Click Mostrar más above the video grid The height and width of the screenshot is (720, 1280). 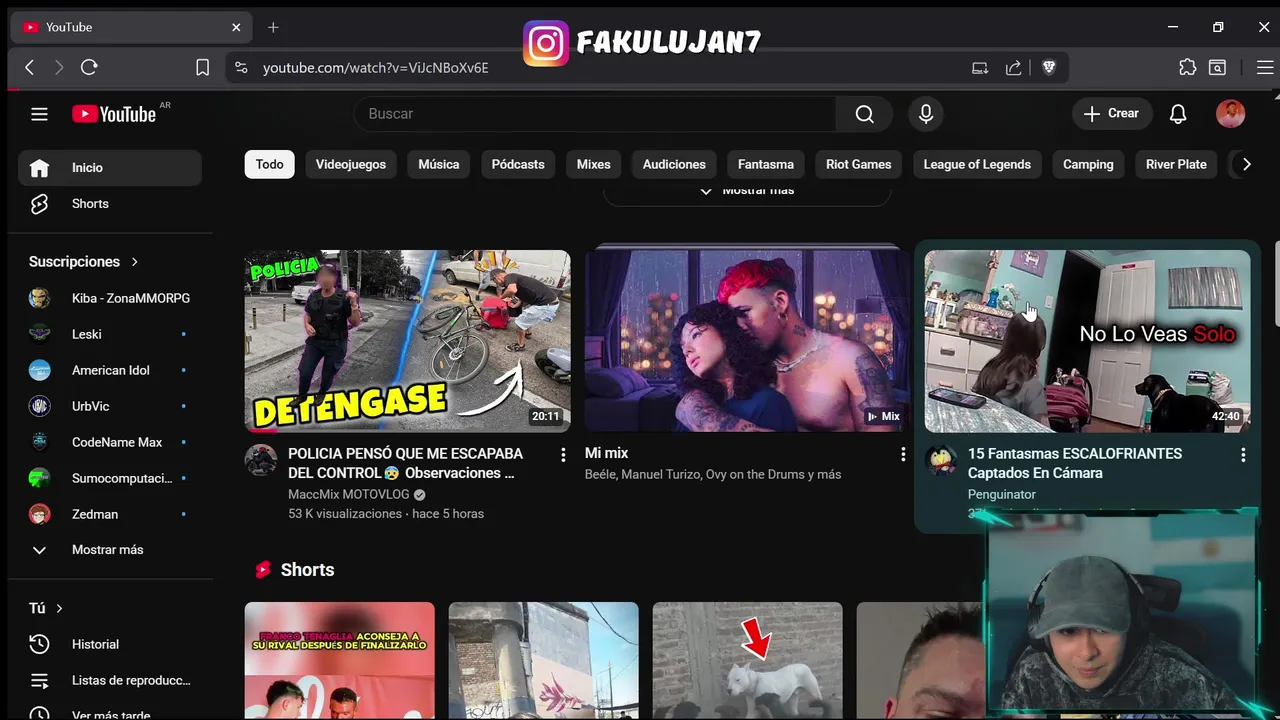tap(747, 190)
